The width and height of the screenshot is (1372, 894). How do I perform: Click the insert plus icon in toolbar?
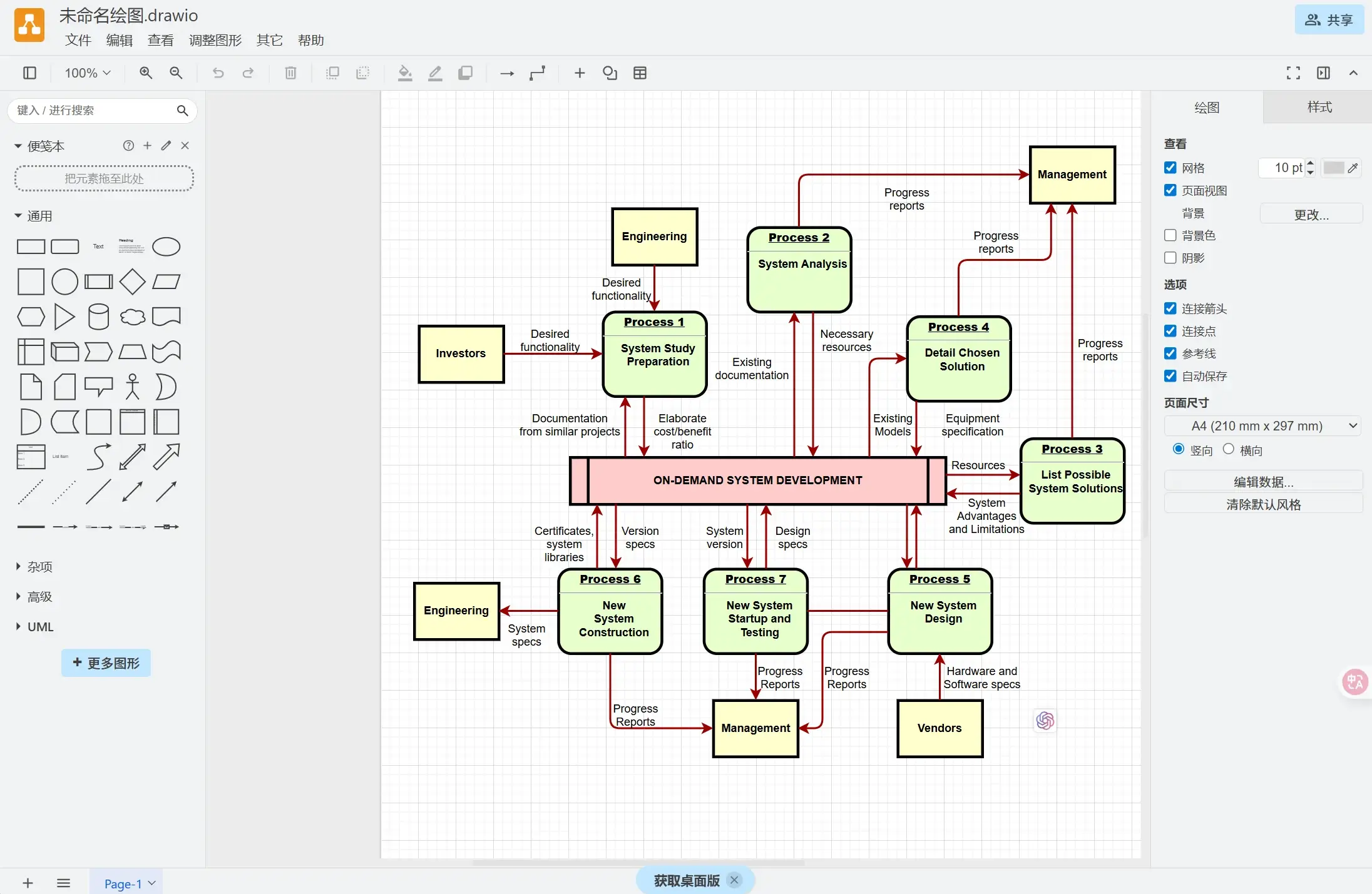580,73
